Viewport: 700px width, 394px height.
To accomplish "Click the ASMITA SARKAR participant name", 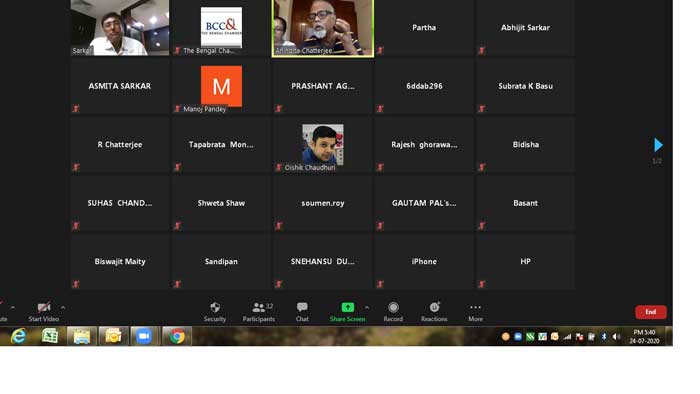I will point(120,86).
